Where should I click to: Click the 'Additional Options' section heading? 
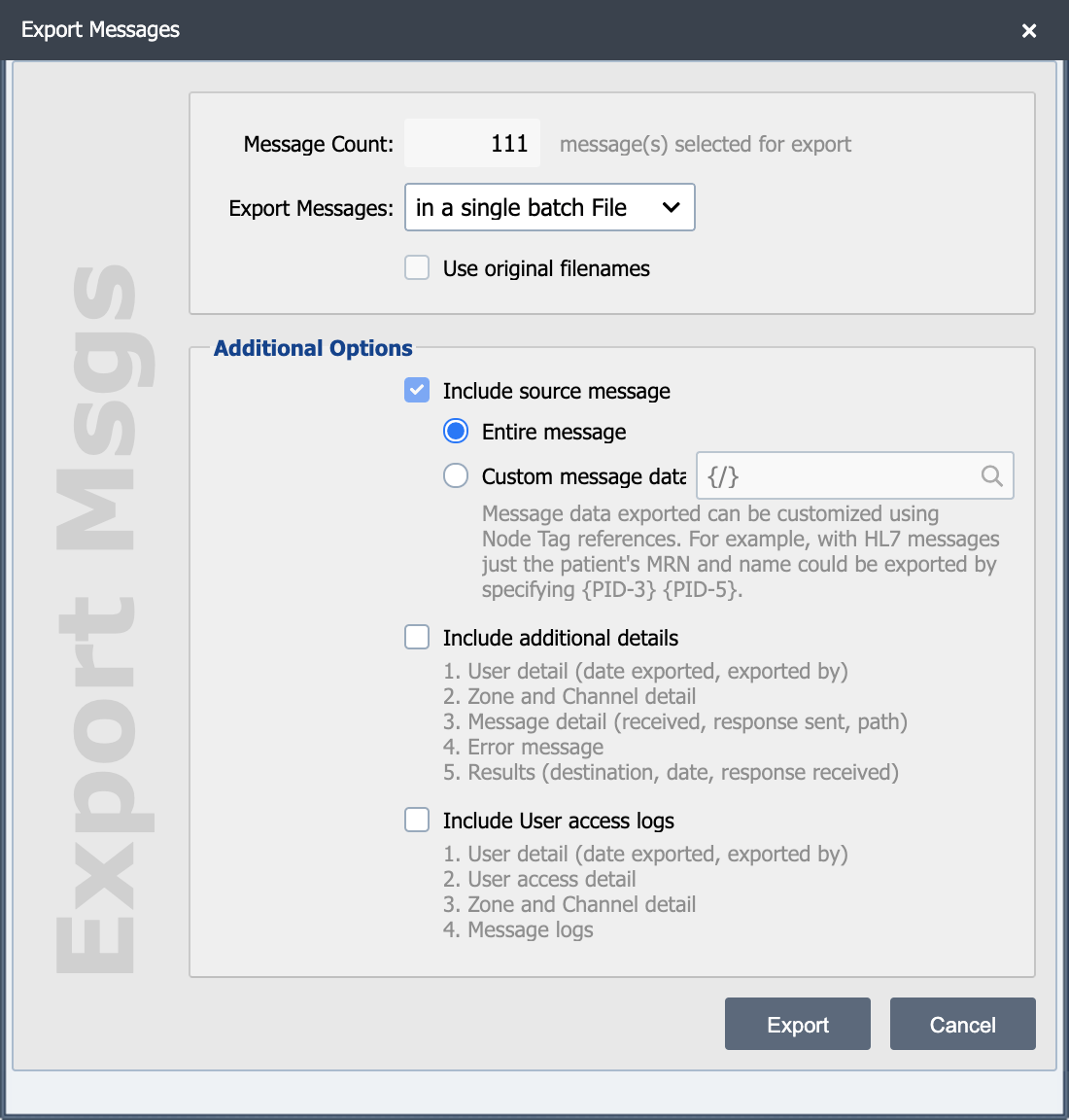tap(313, 348)
